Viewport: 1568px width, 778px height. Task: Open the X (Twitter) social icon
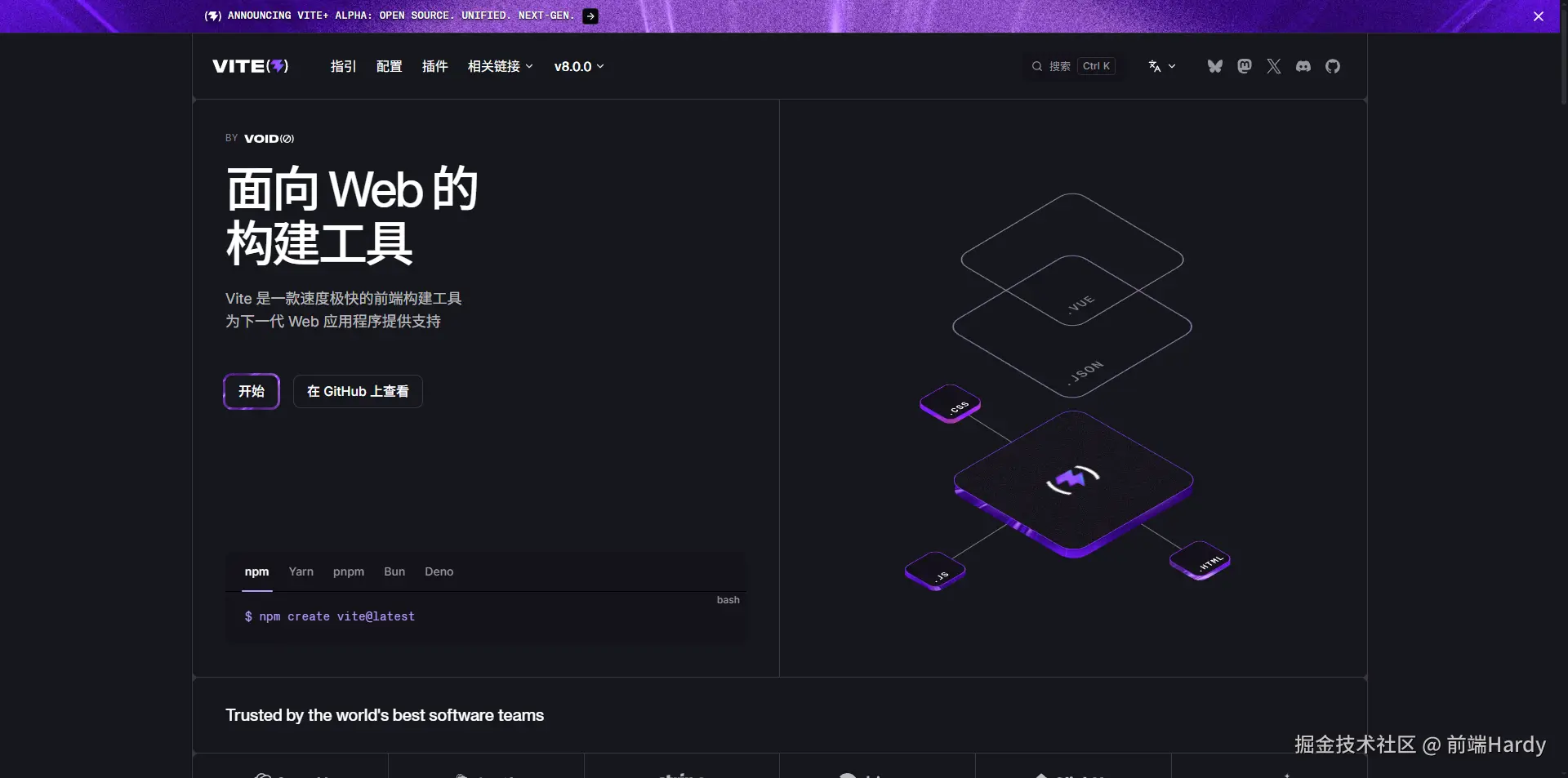[x=1274, y=66]
